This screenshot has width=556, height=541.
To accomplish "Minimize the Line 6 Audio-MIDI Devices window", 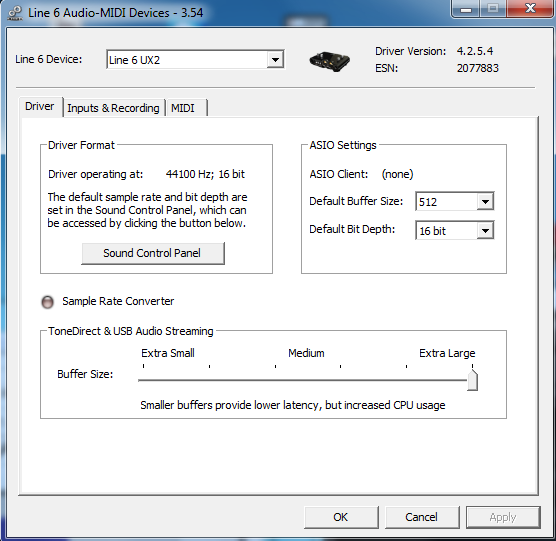I will pyautogui.click(x=466, y=9).
